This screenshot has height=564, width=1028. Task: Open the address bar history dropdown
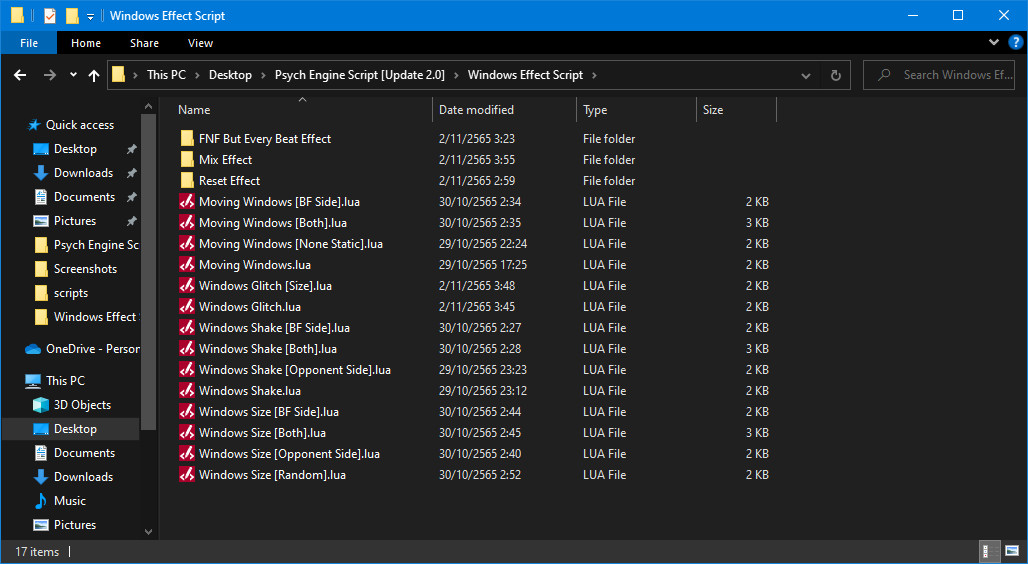coord(806,75)
